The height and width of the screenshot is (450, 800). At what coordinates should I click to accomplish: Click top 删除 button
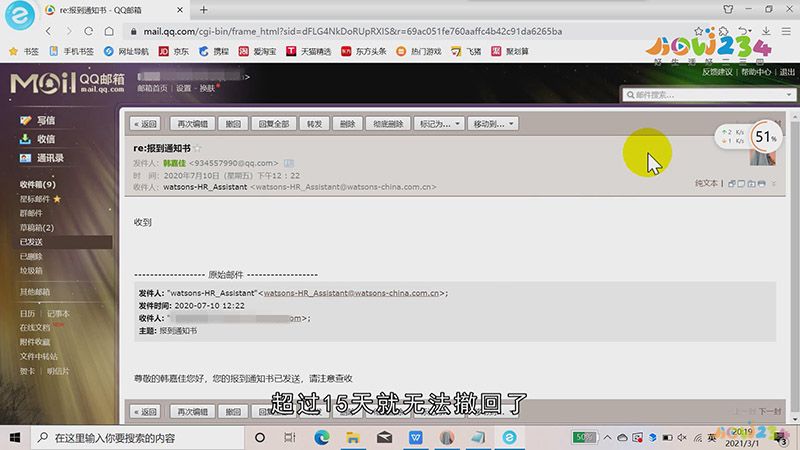click(347, 123)
